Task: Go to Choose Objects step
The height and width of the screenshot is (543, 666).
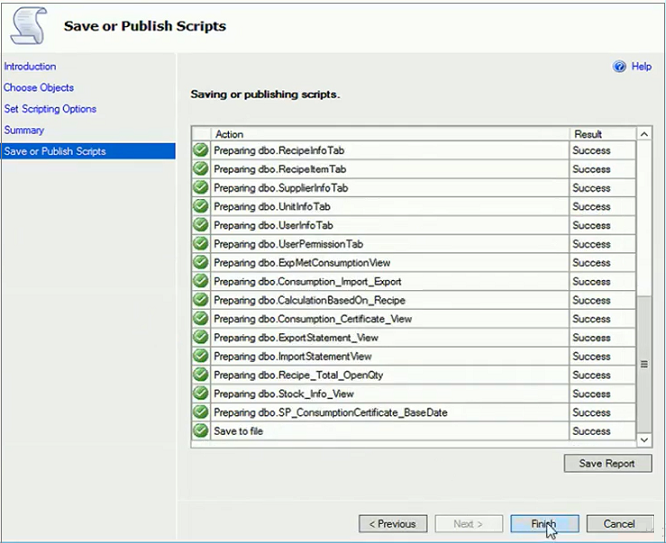Action: pos(39,88)
